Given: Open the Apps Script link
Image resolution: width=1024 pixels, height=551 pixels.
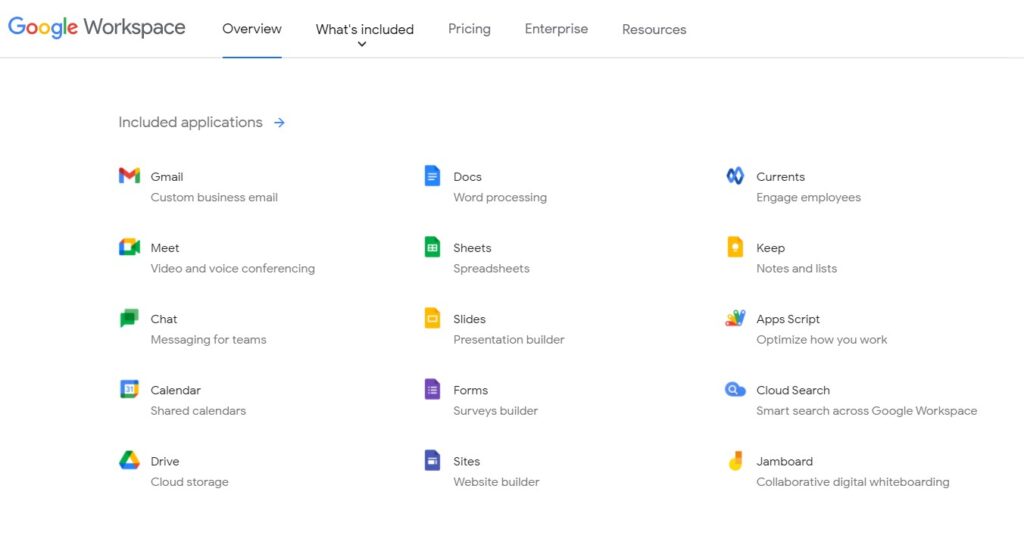Looking at the screenshot, I should (788, 319).
